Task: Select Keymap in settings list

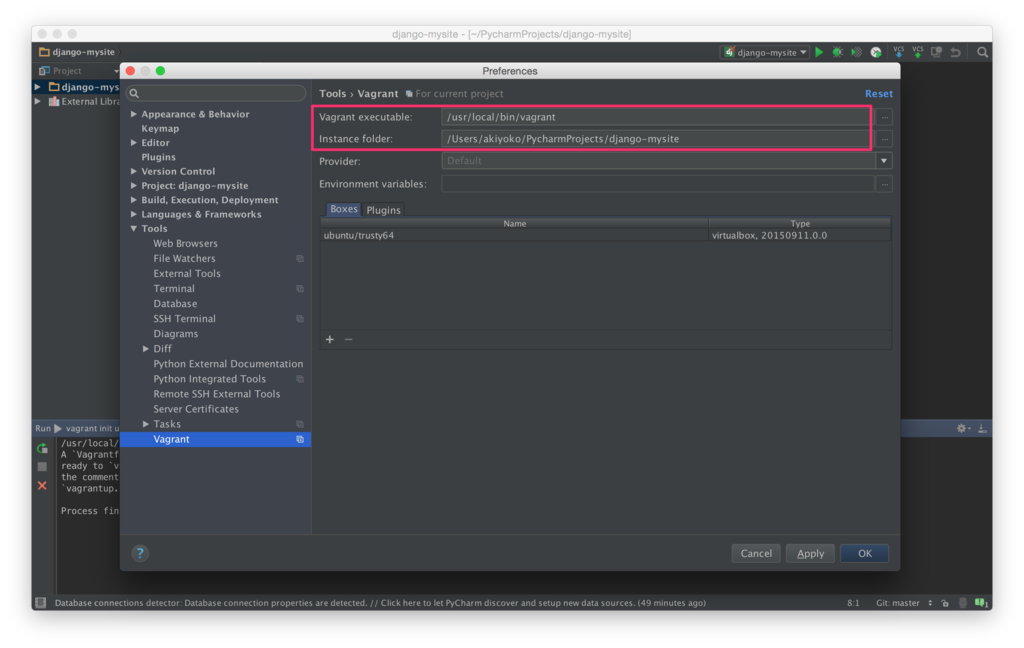Action: [x=160, y=129]
